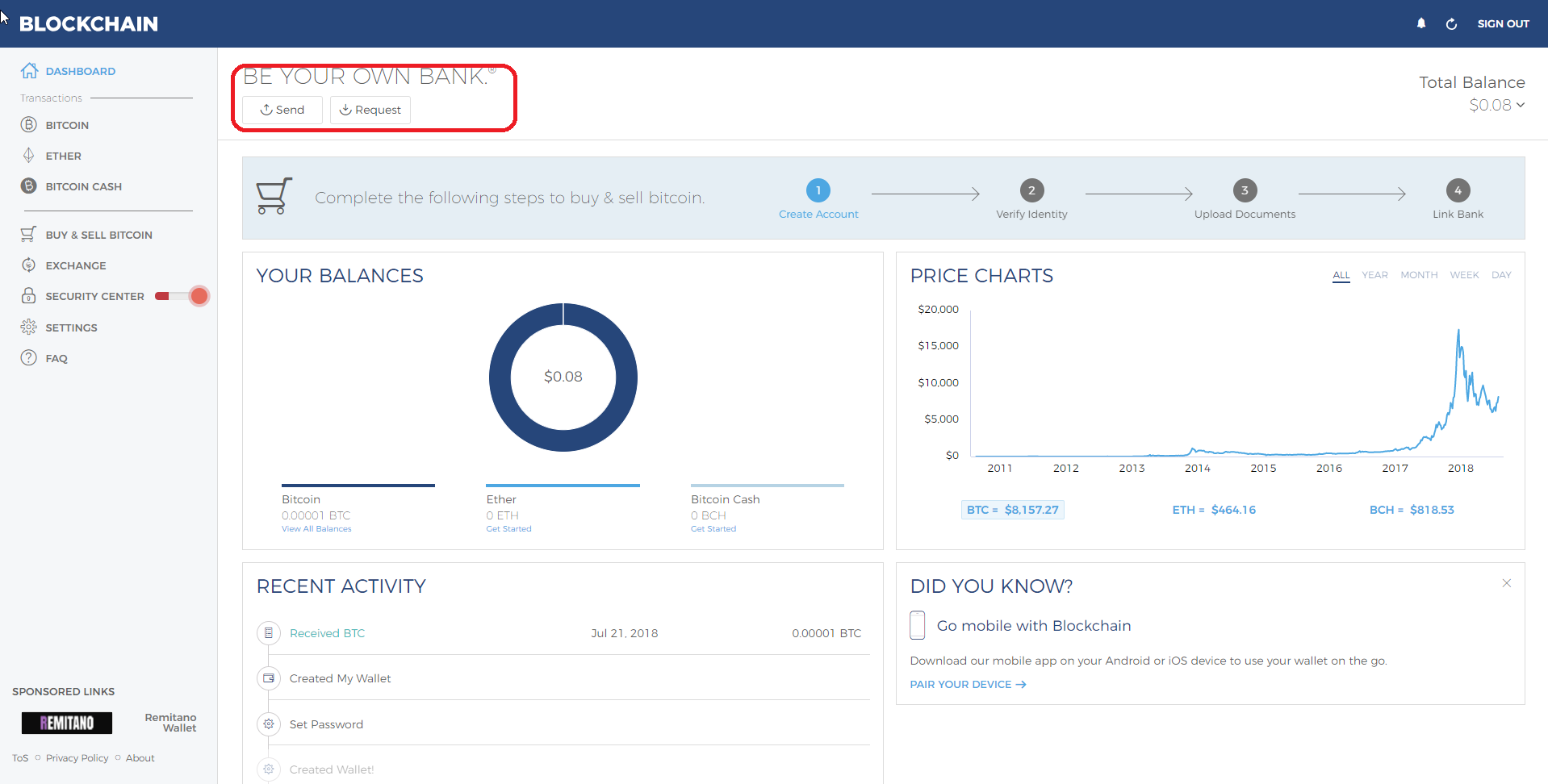Image resolution: width=1548 pixels, height=784 pixels.
Task: Select the WEEK price chart range
Action: [x=1464, y=275]
